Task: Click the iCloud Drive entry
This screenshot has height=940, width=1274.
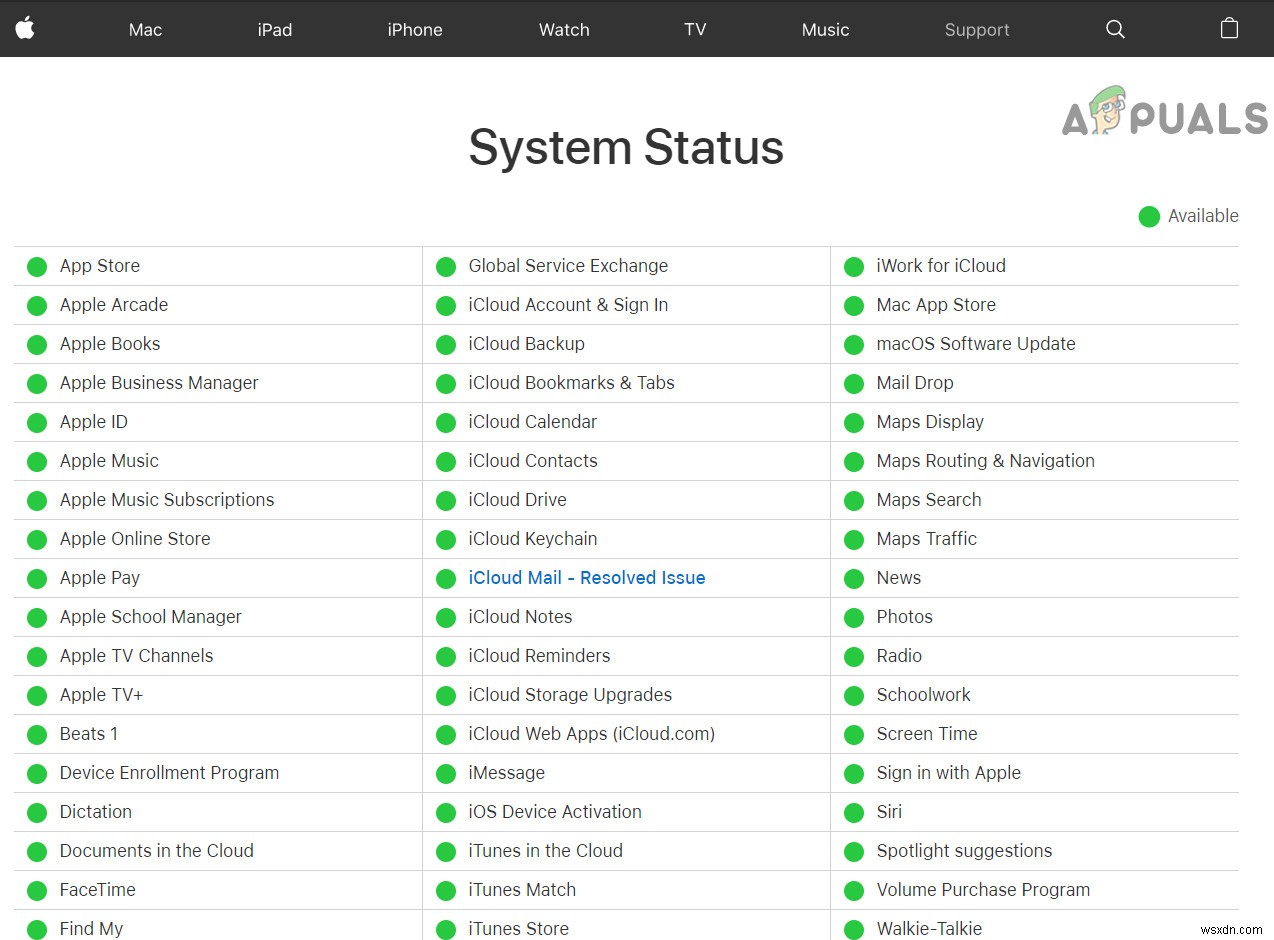Action: click(517, 500)
